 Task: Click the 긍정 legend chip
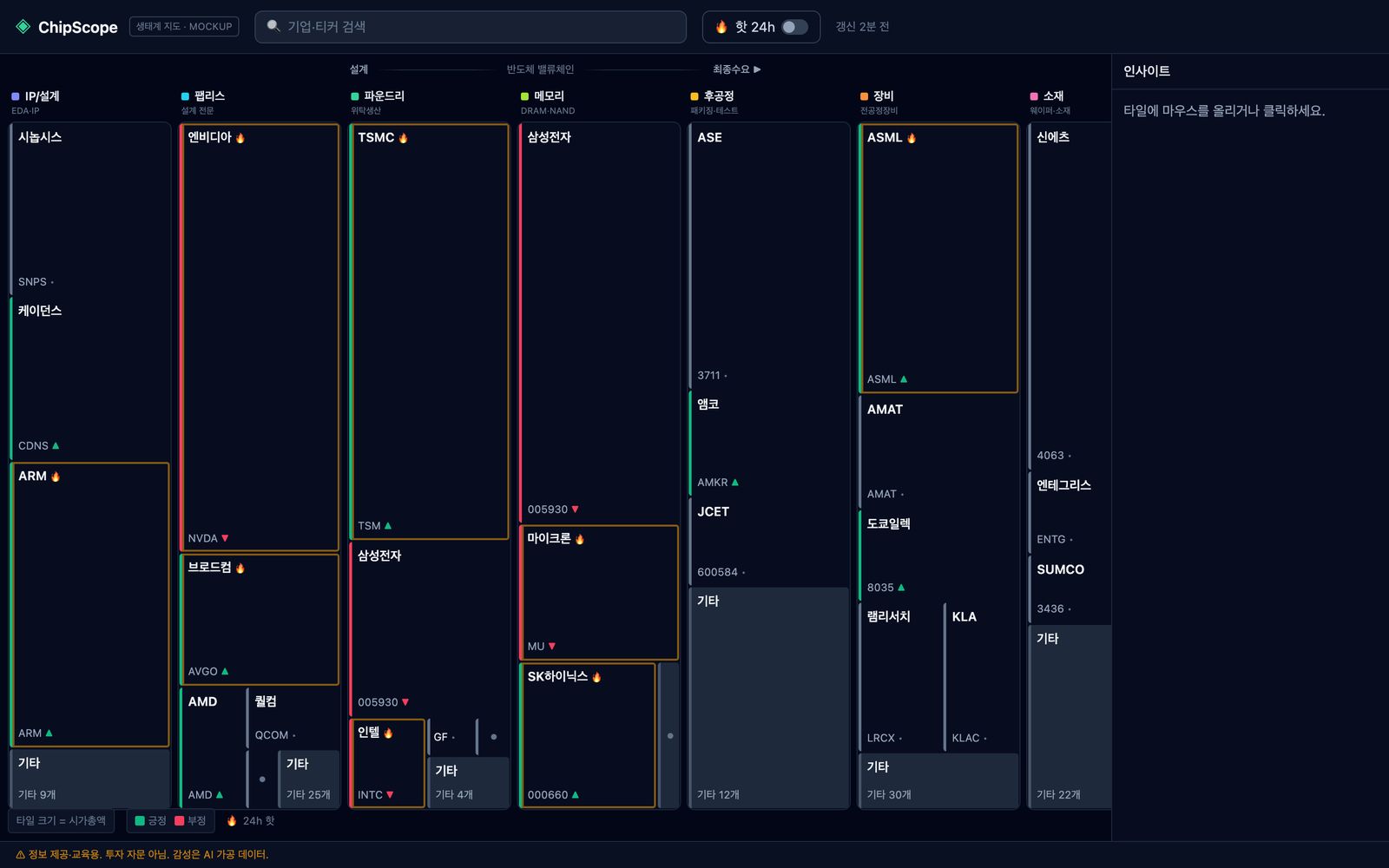[150, 821]
